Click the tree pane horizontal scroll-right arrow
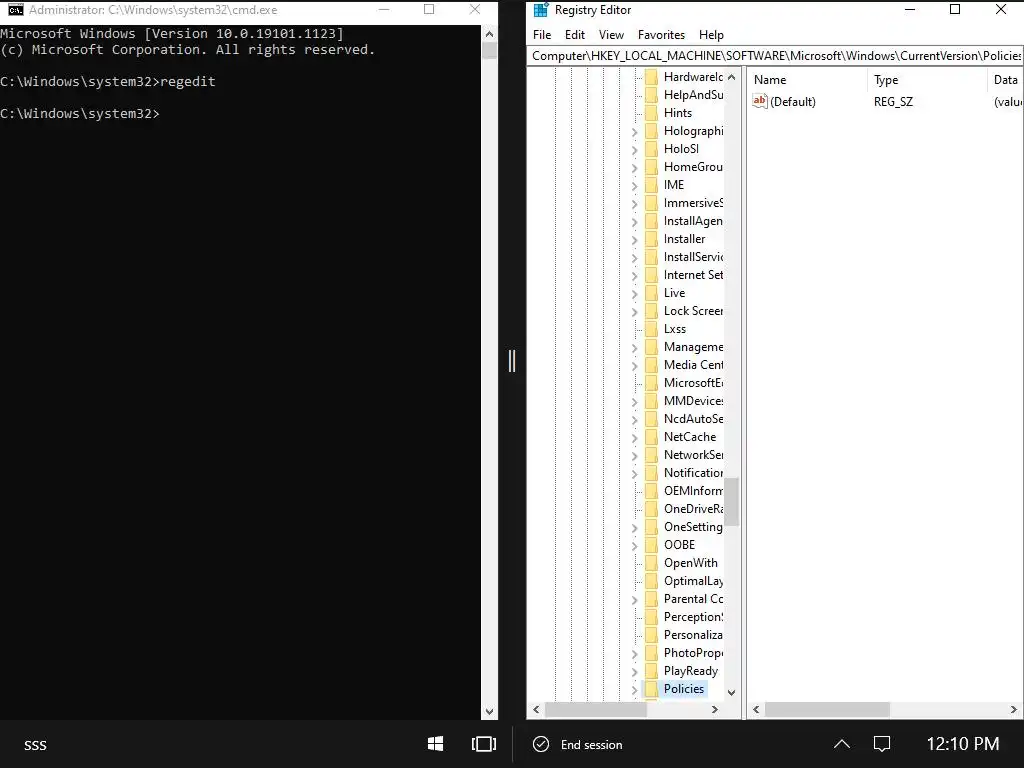Viewport: 1024px width, 768px height. [714, 709]
